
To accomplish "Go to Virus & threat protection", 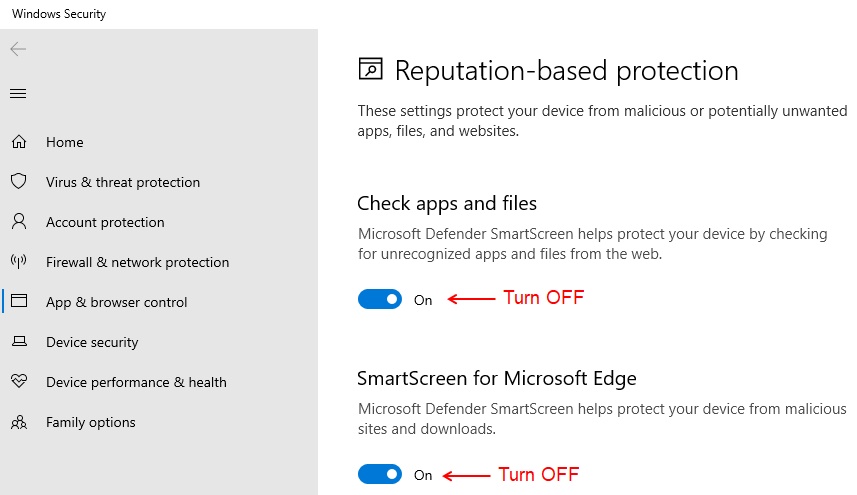I will tap(123, 182).
